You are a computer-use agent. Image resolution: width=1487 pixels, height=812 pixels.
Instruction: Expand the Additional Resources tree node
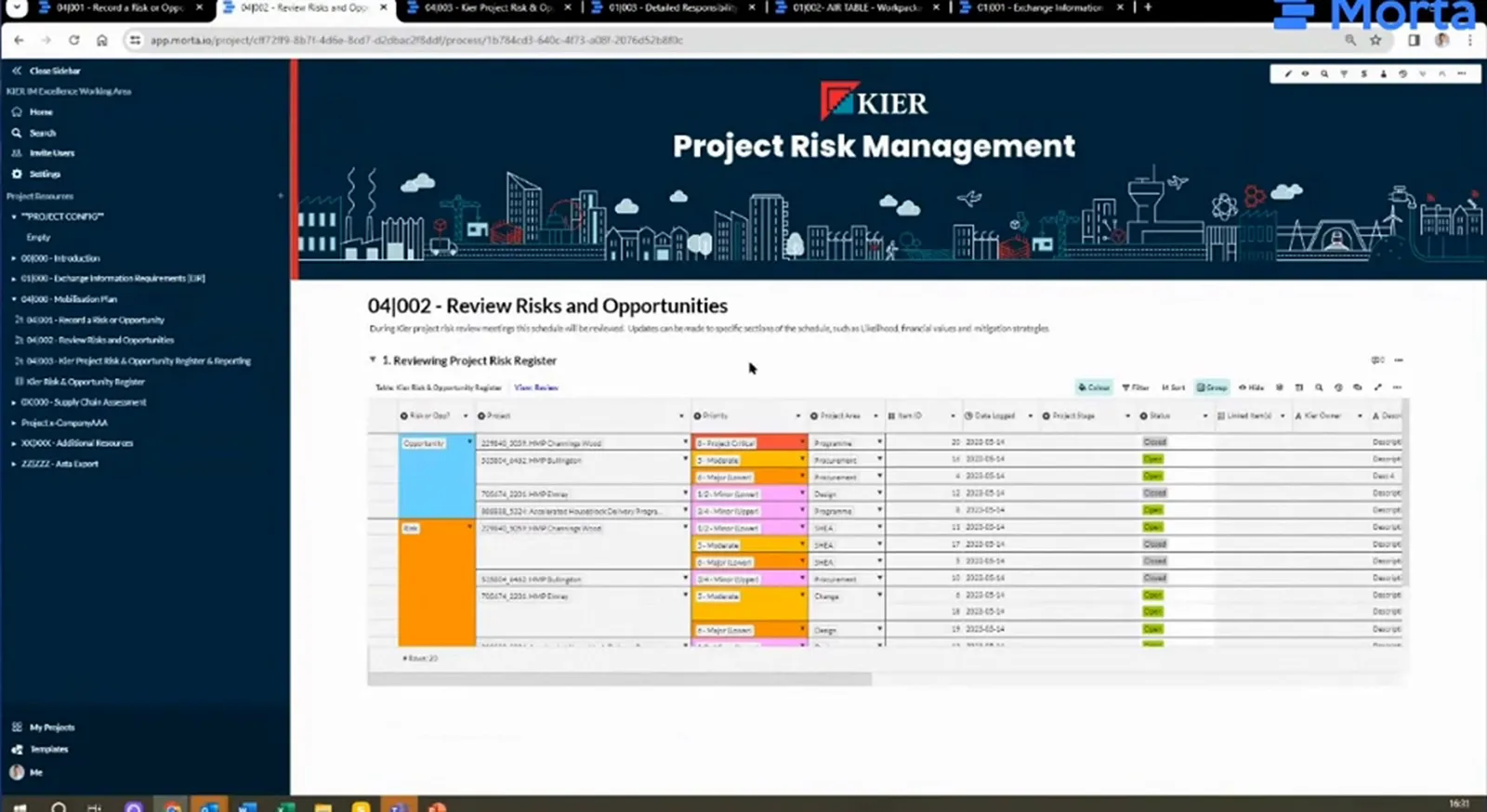tap(14, 443)
